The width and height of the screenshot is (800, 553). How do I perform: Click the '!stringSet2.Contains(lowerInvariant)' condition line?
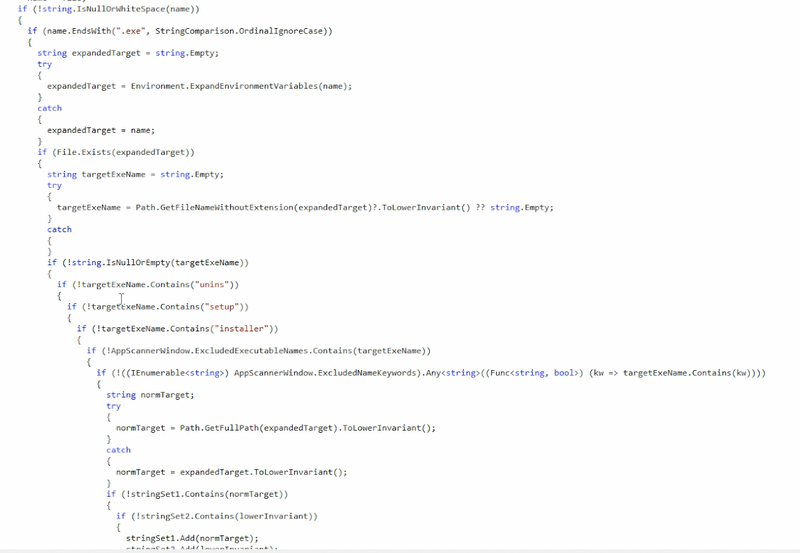tap(217, 516)
